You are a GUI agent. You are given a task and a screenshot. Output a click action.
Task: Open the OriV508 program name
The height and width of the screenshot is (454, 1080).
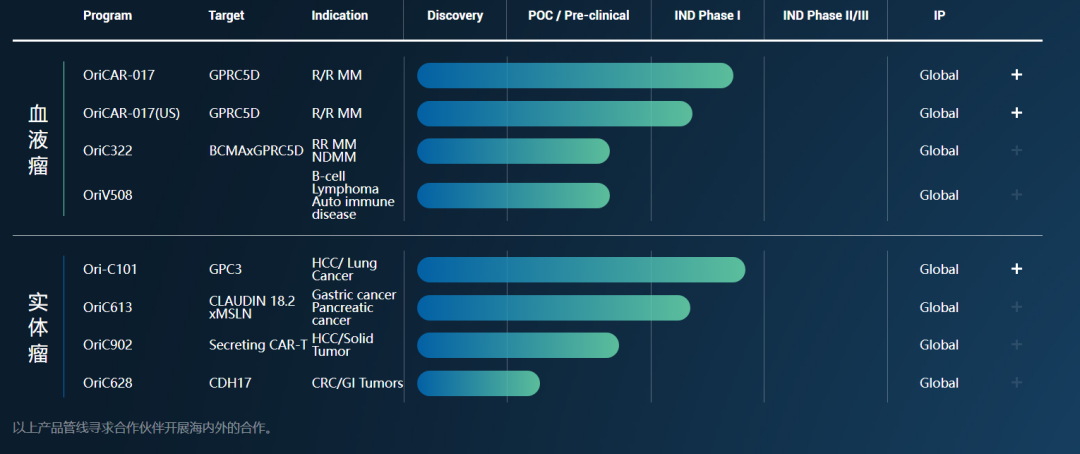coord(107,196)
